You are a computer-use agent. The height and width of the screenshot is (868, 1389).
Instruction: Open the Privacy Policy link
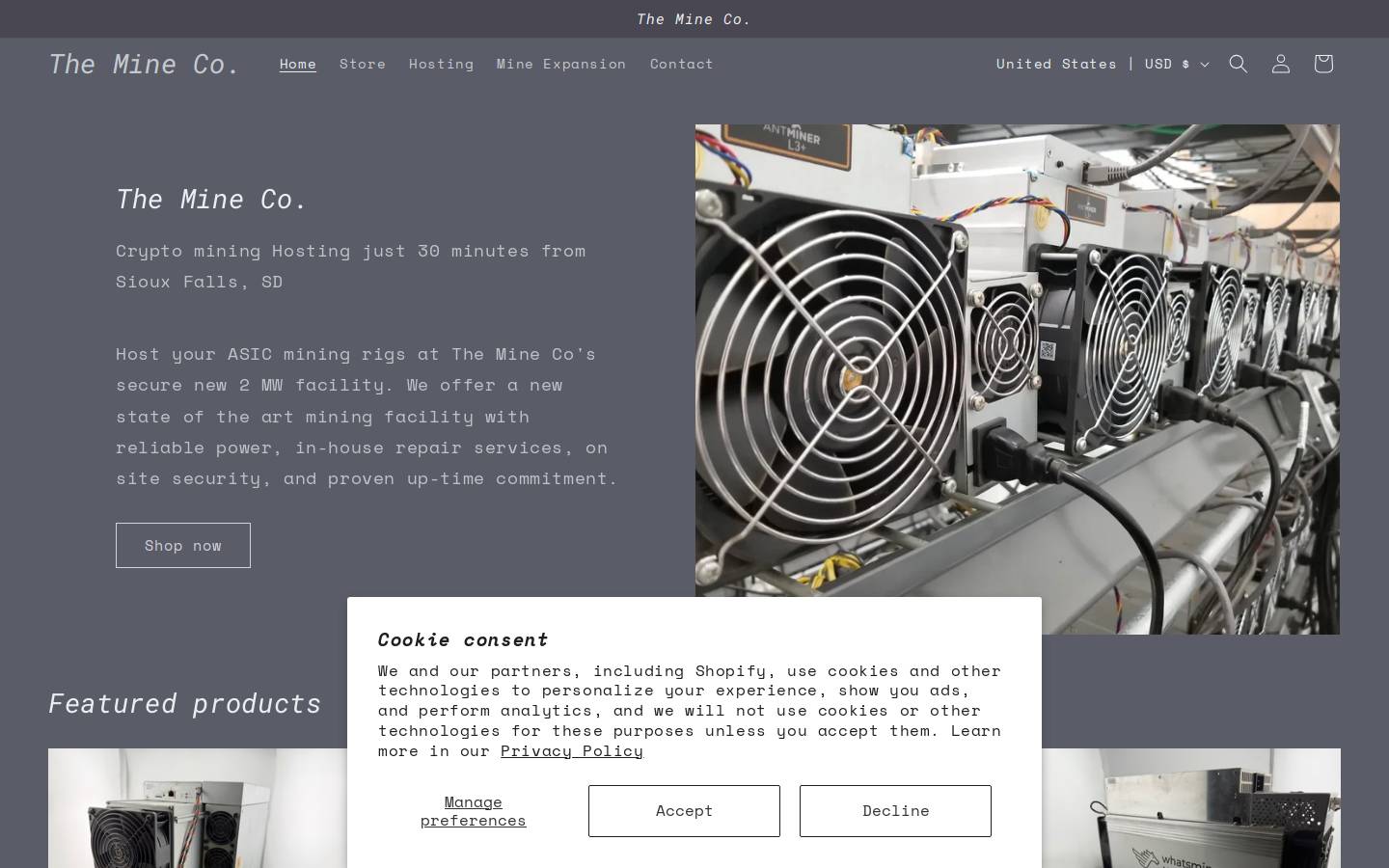pos(572,750)
